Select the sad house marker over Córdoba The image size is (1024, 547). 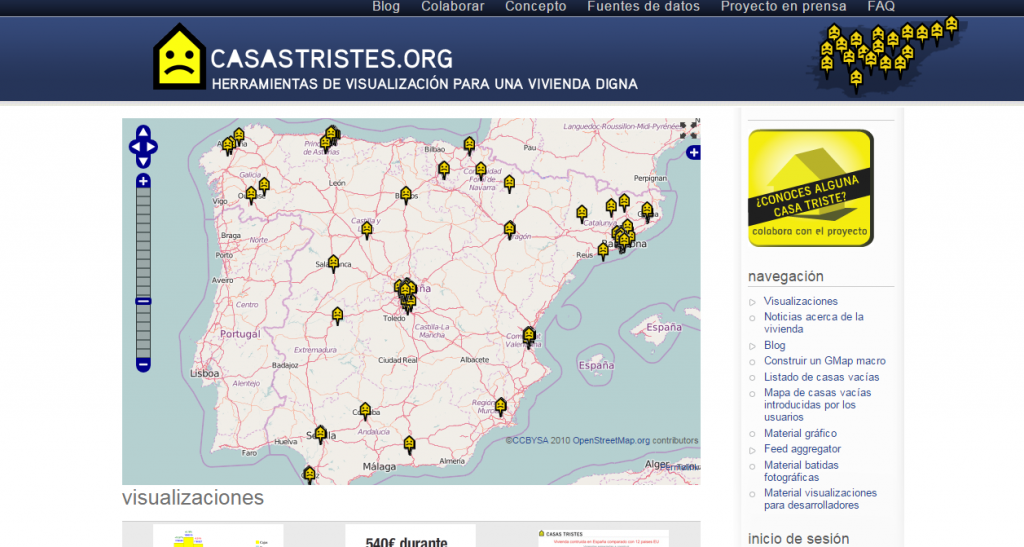[365, 411]
